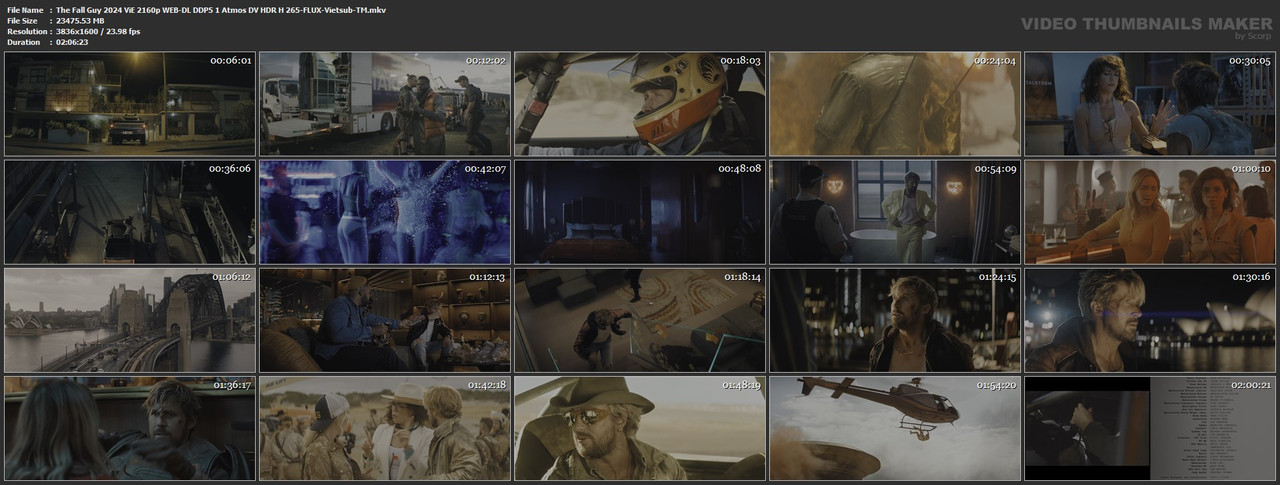Click the harbour bridge thumbnail at 01:06:12

tap(129, 320)
